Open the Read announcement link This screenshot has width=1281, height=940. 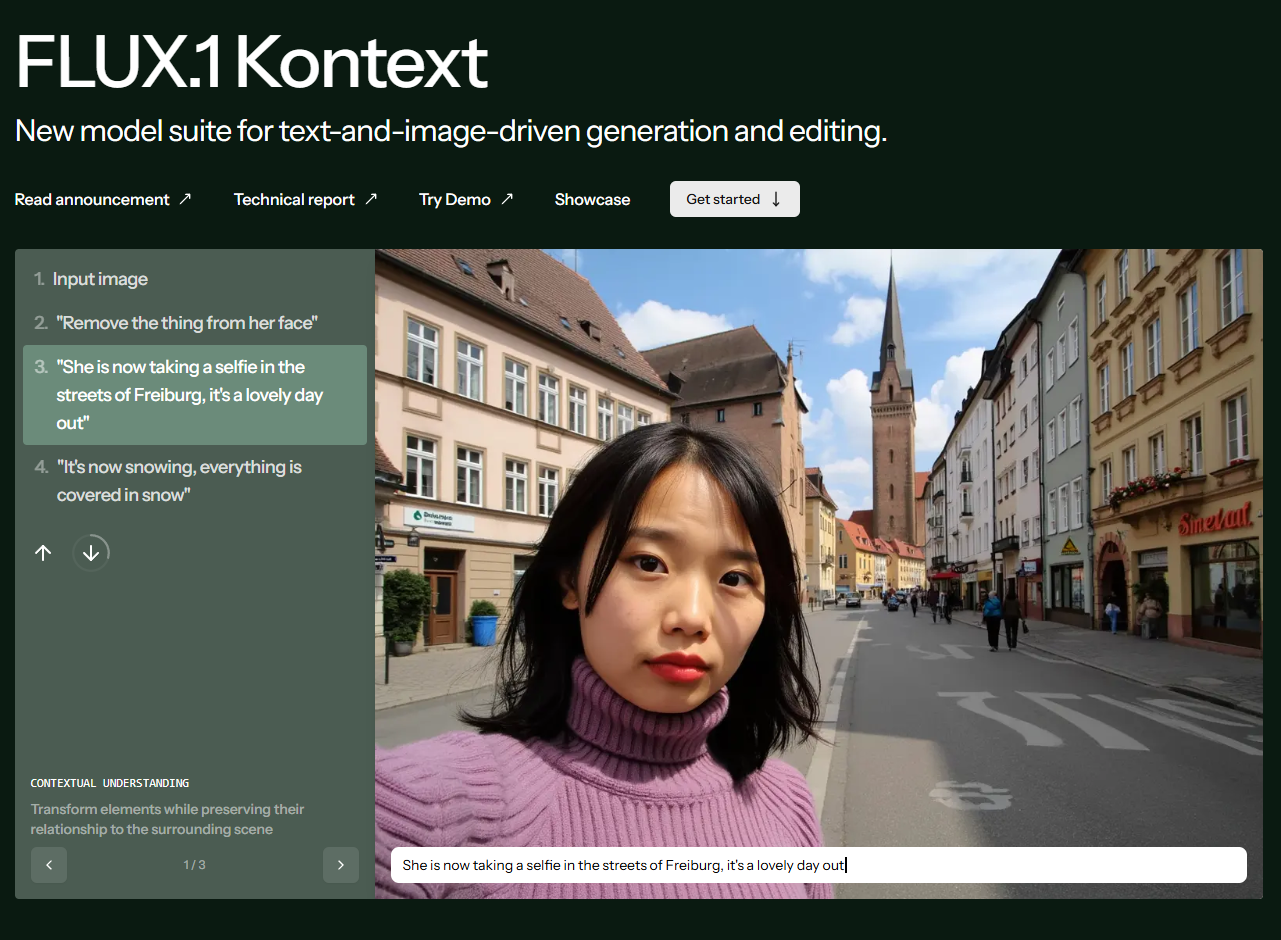[x=92, y=200]
